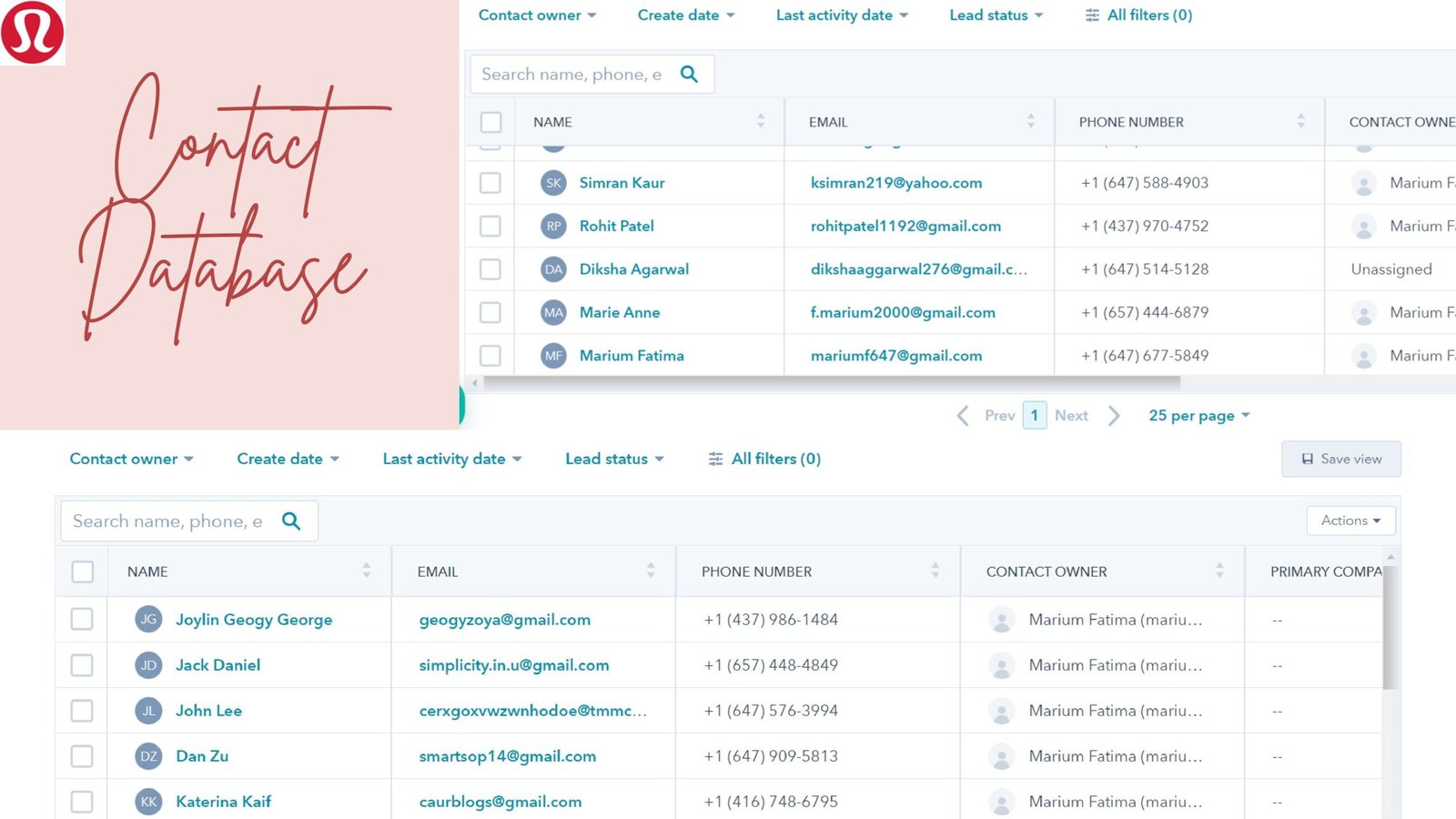Click the Save view button
This screenshot has height=819, width=1456.
pos(1340,460)
